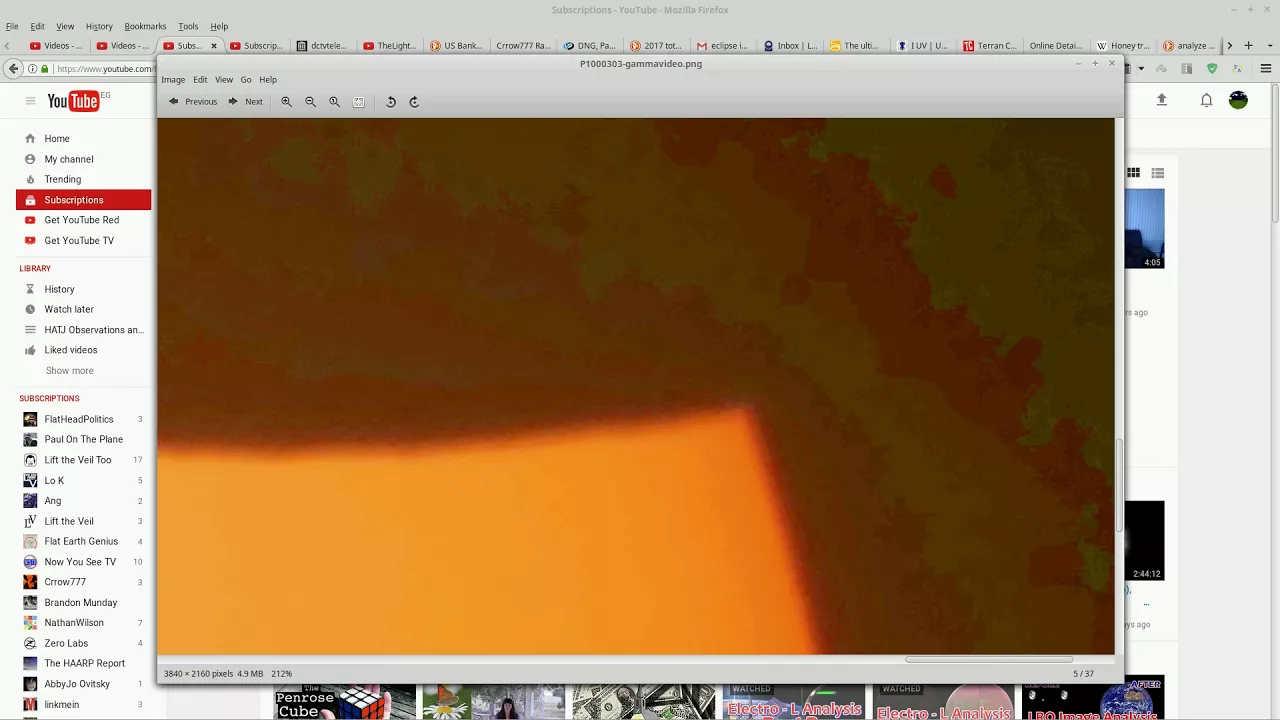
Task: Open a new Firefox tab
Action: [x=1248, y=45]
